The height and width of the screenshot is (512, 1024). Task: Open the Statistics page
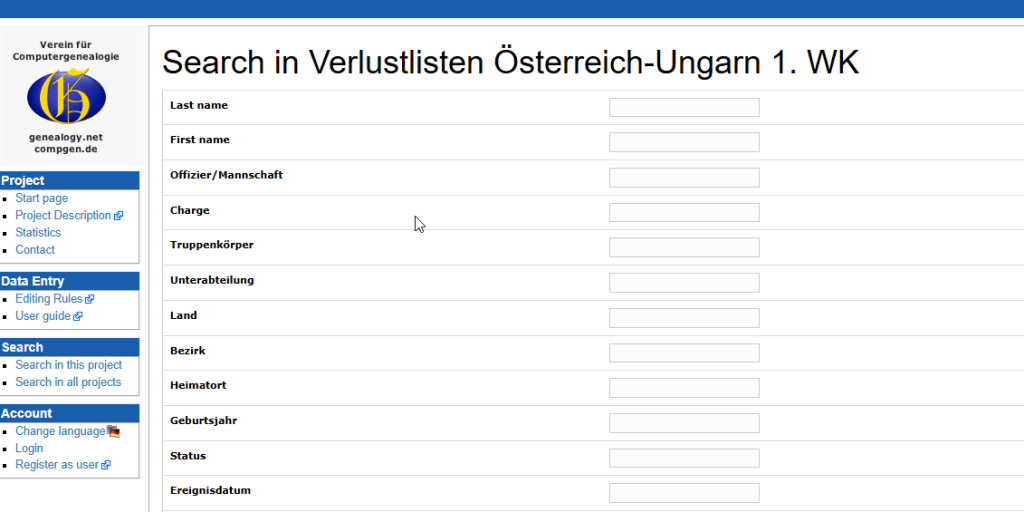[x=38, y=232]
